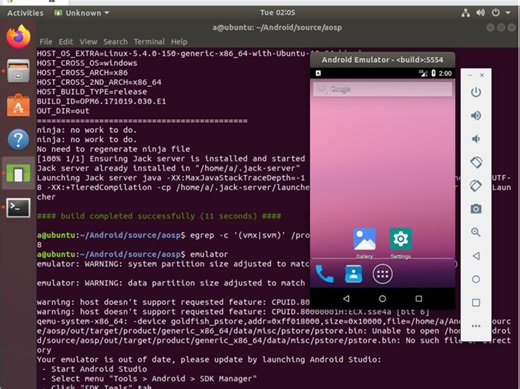Click the 'build completed successfully' line in terminal

(x=159, y=216)
